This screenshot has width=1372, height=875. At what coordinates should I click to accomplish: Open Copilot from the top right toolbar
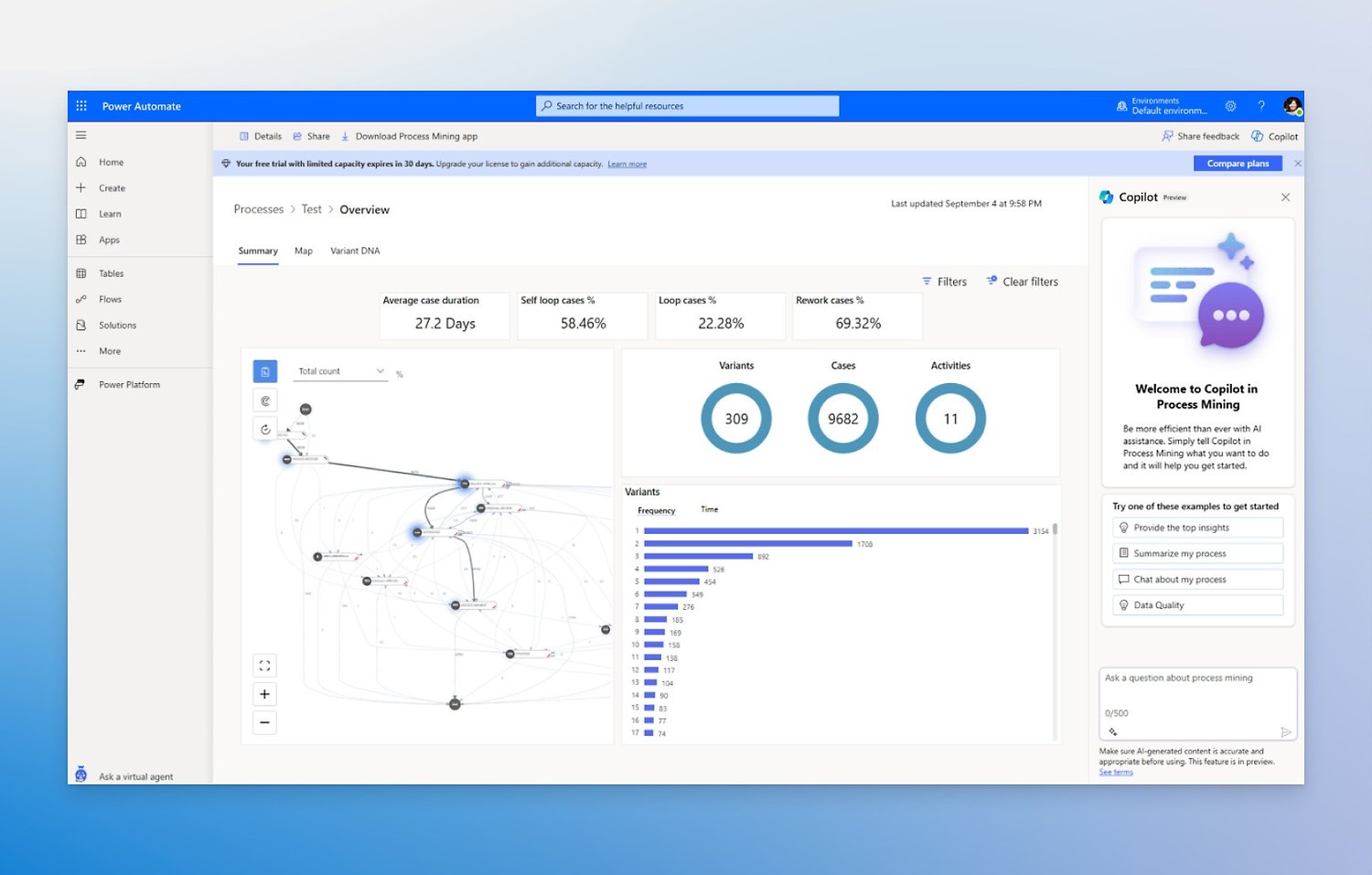coord(1274,135)
